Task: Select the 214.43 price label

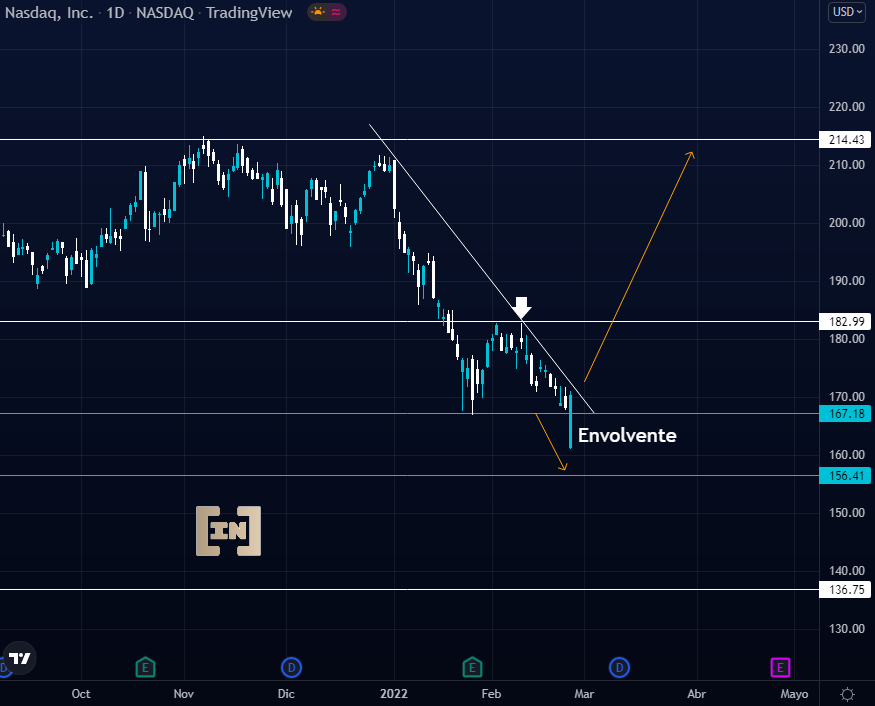Action: click(845, 140)
